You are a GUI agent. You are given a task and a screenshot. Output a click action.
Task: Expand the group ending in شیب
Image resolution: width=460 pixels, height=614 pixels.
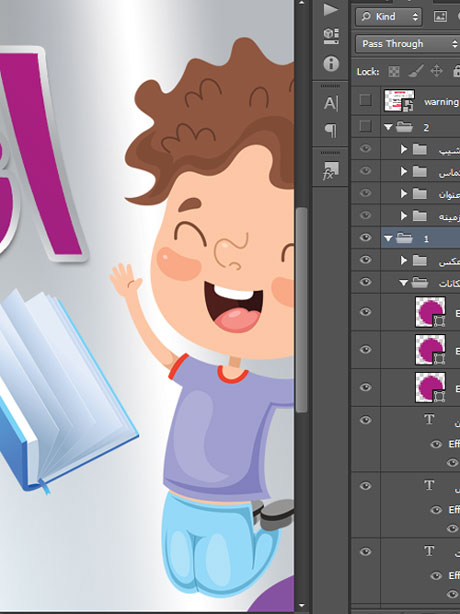pos(404,149)
